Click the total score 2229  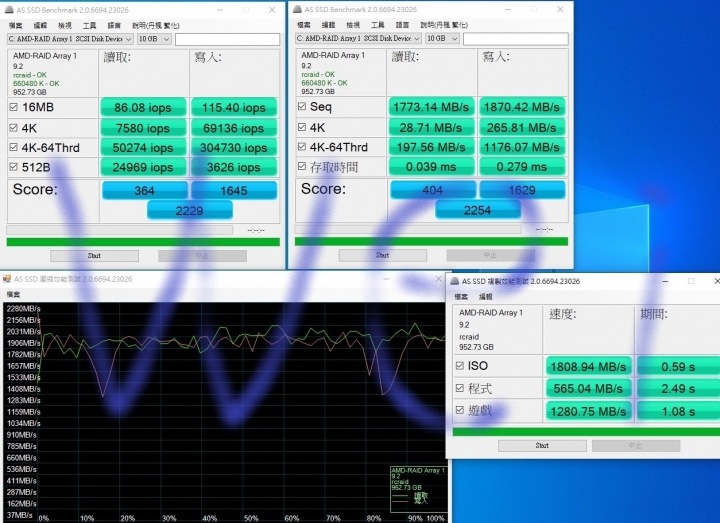tap(190, 211)
